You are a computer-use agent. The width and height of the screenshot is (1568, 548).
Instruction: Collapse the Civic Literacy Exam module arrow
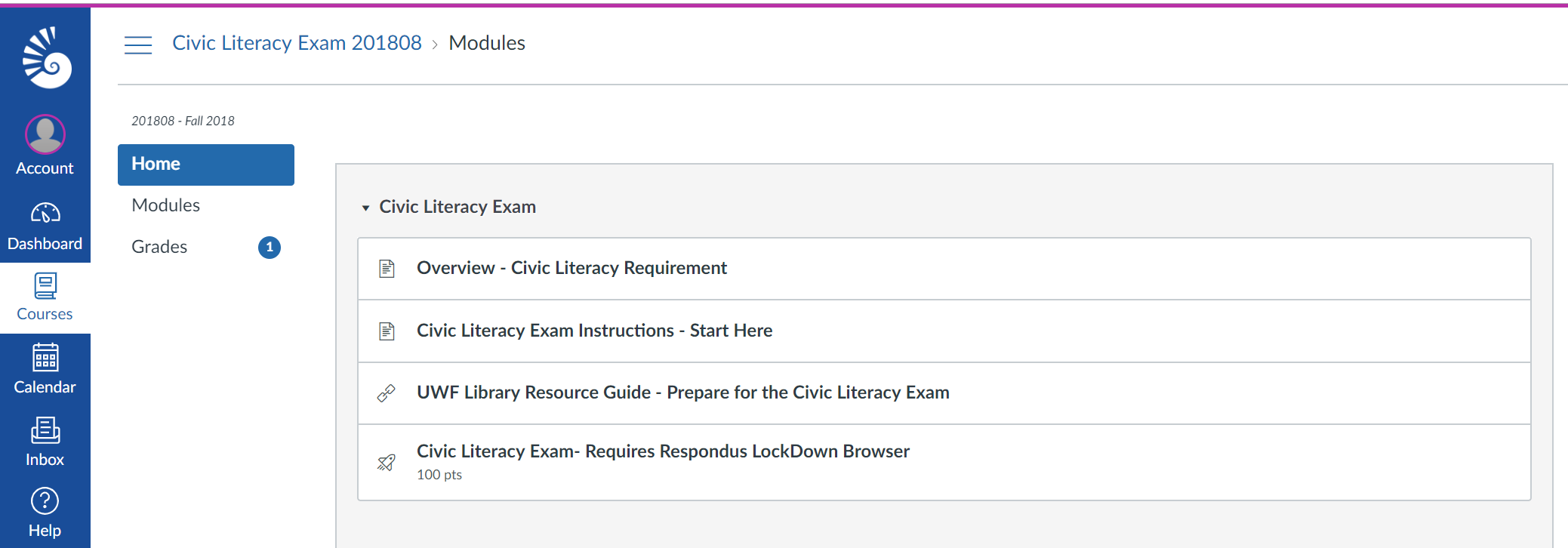pos(365,208)
